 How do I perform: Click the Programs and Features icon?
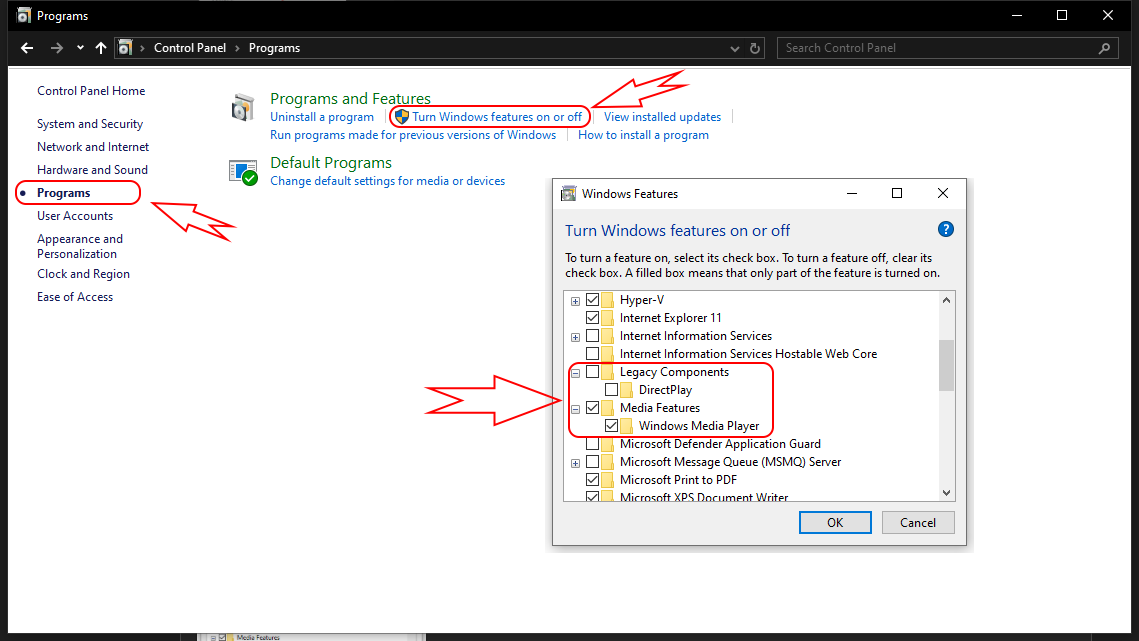pyautogui.click(x=243, y=107)
